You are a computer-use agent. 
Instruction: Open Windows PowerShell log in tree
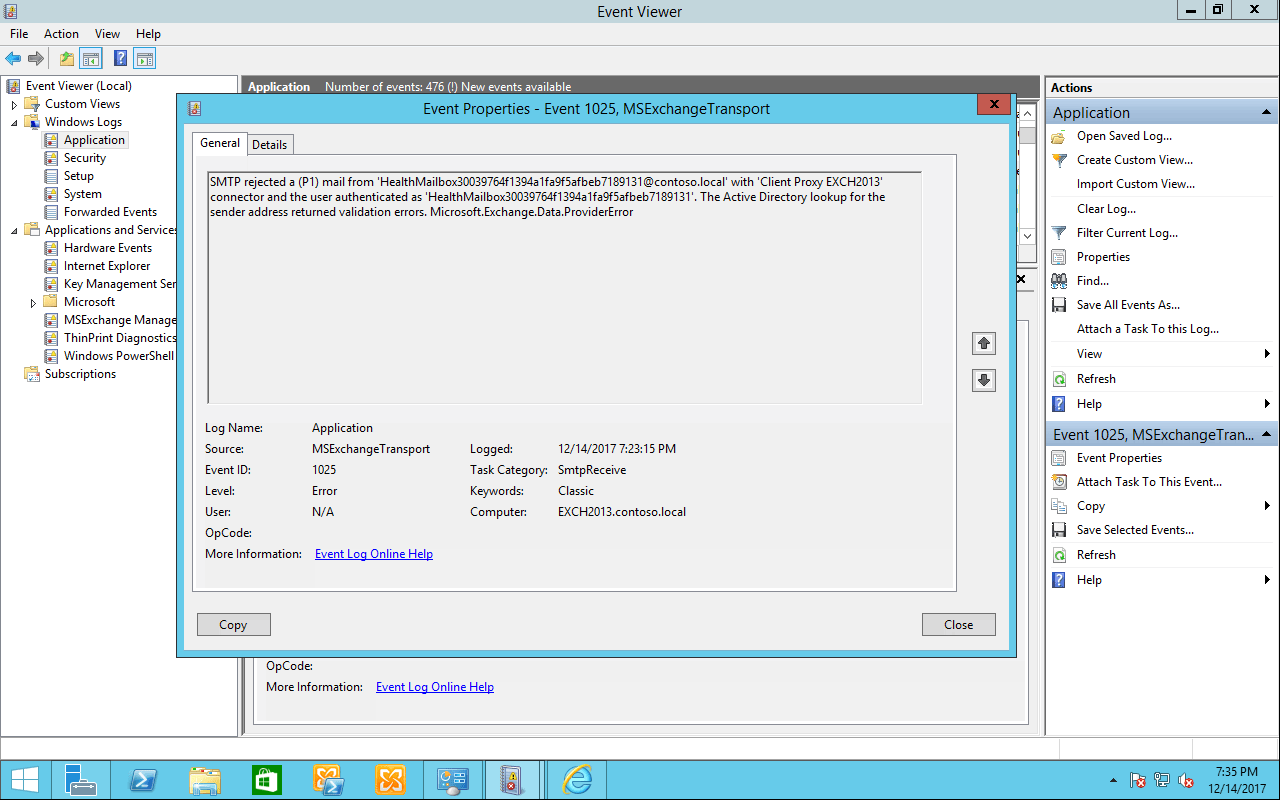tap(118, 356)
